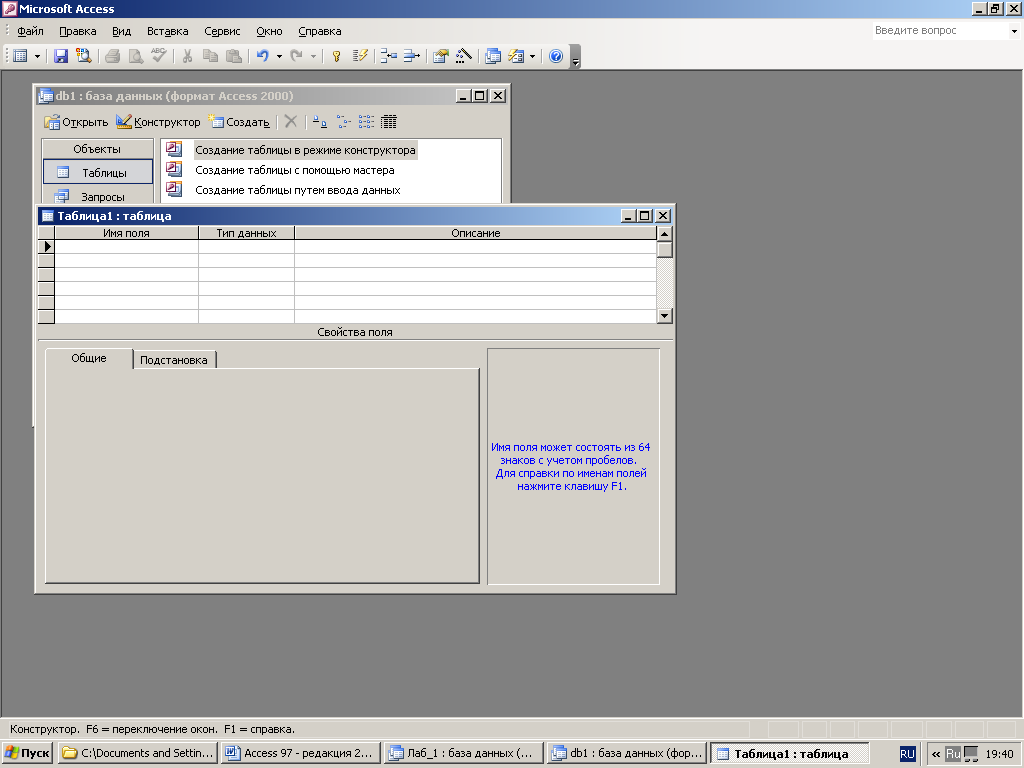This screenshot has width=1024, height=768.
Task: Select Создание таблицы с помощью мастера
Action: [295, 170]
